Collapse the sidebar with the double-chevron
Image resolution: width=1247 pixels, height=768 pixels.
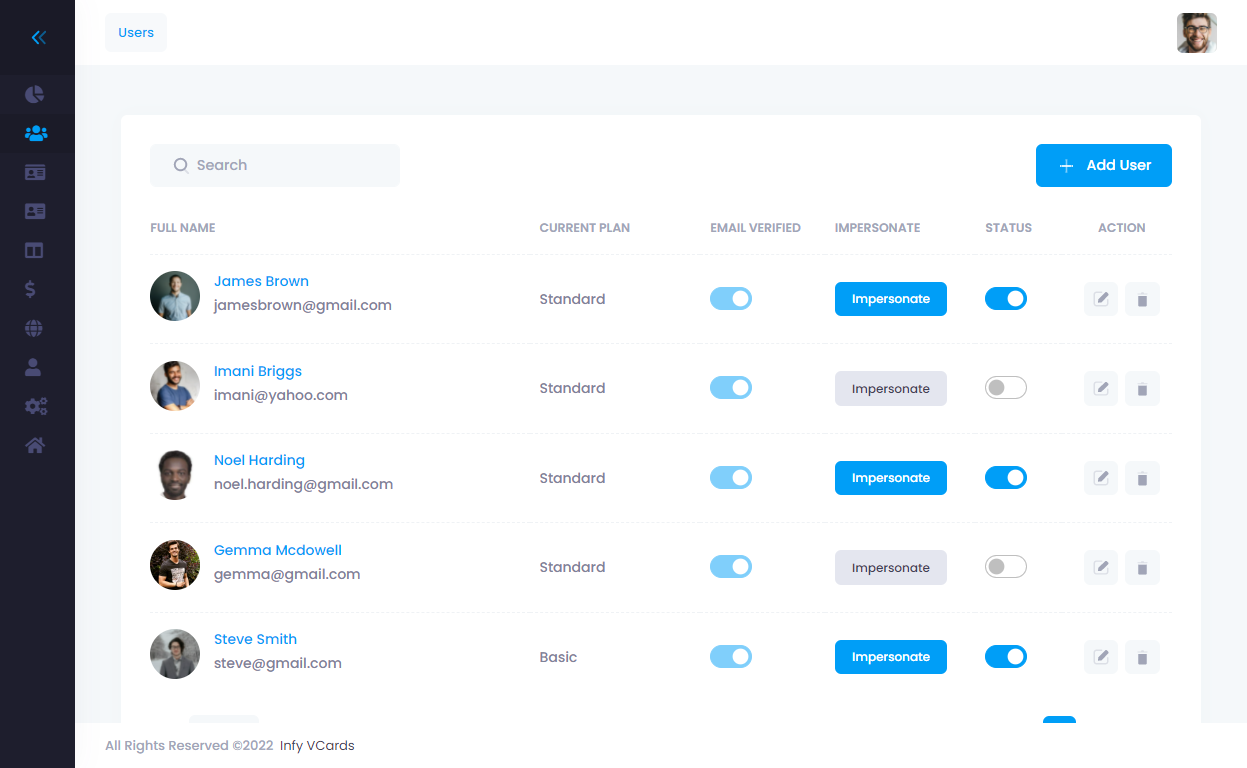coord(38,38)
